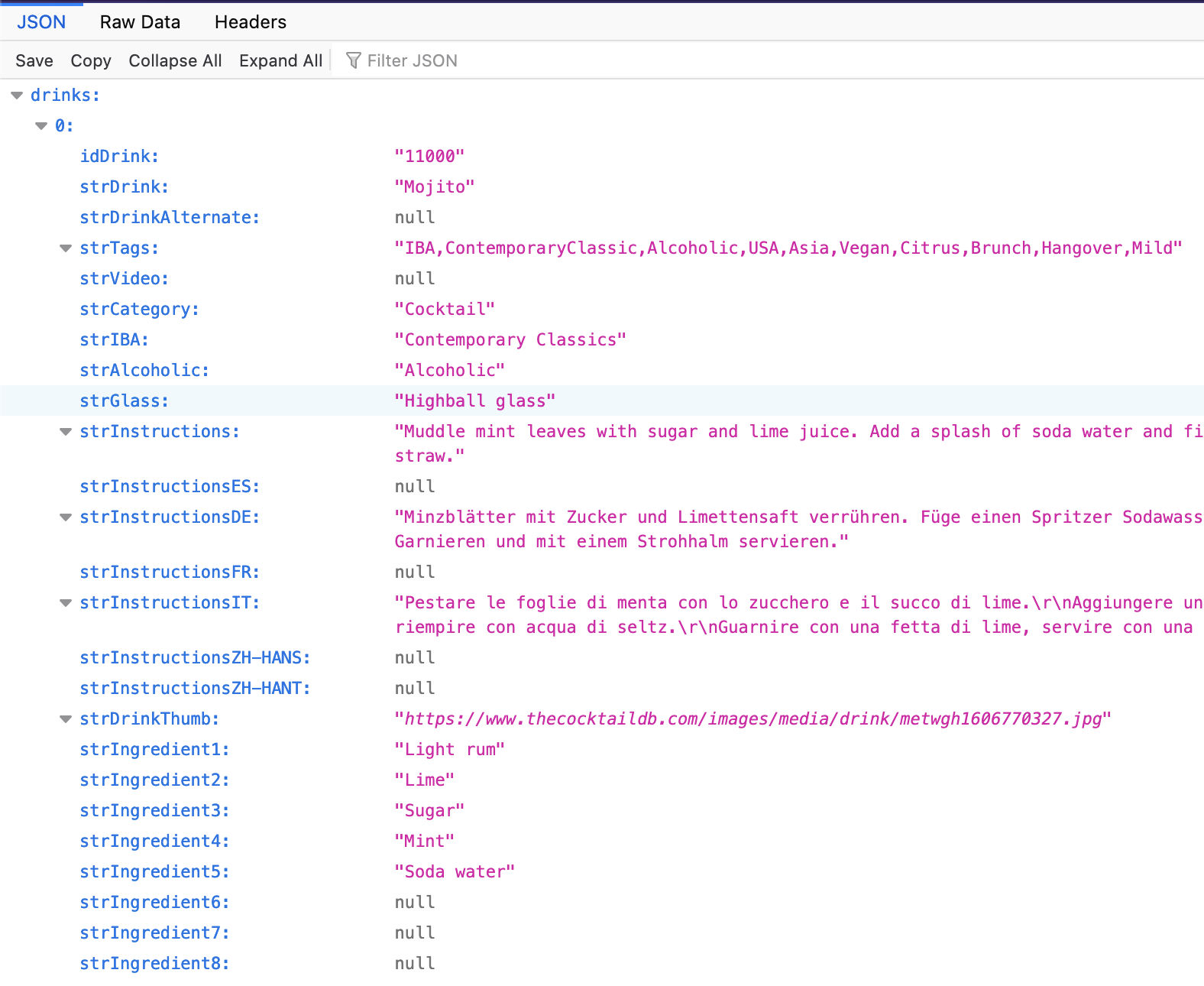Select the "Mojito" value
This screenshot has height=986, width=1204.
pos(435,186)
